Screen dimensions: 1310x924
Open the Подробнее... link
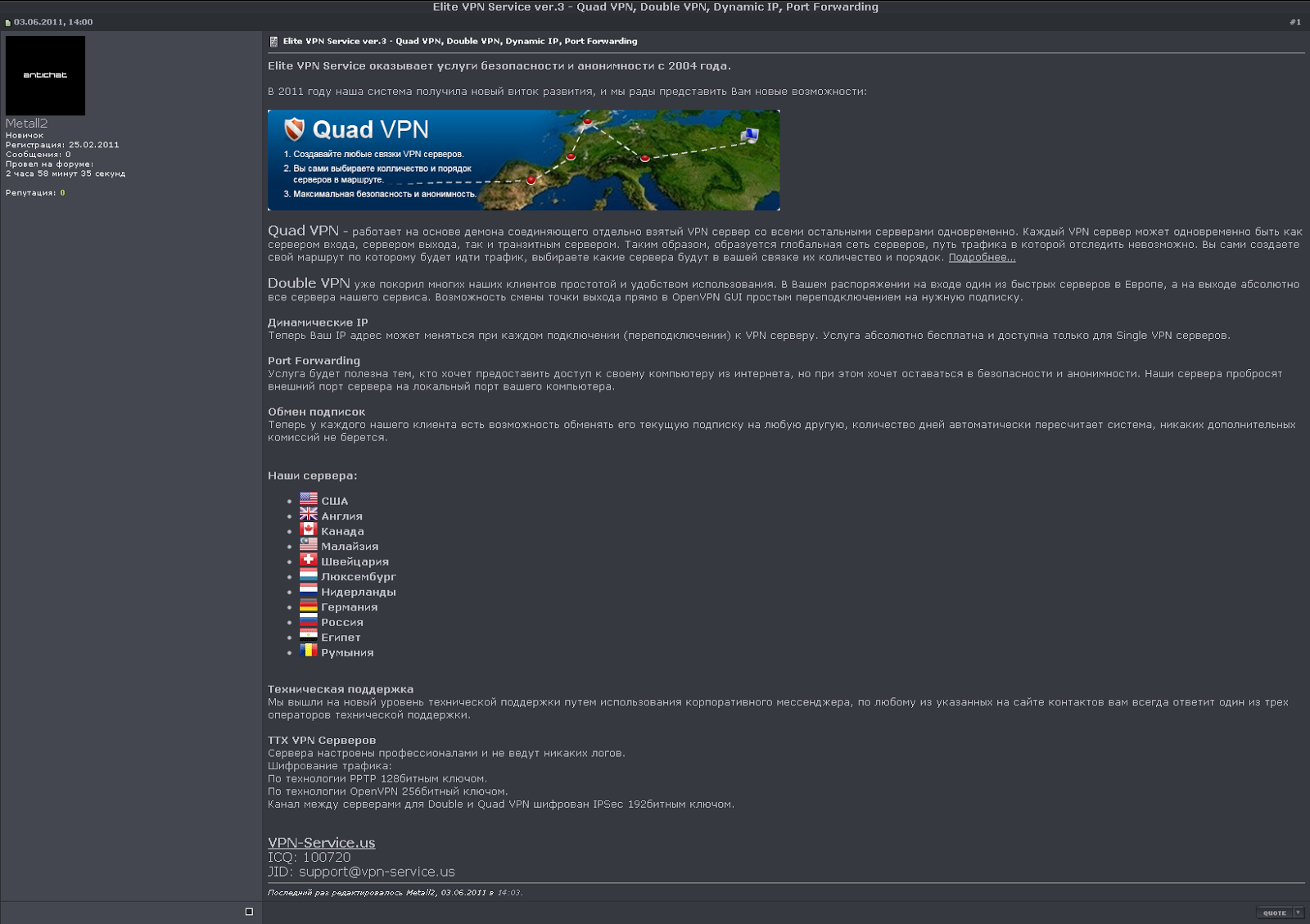pos(982,257)
